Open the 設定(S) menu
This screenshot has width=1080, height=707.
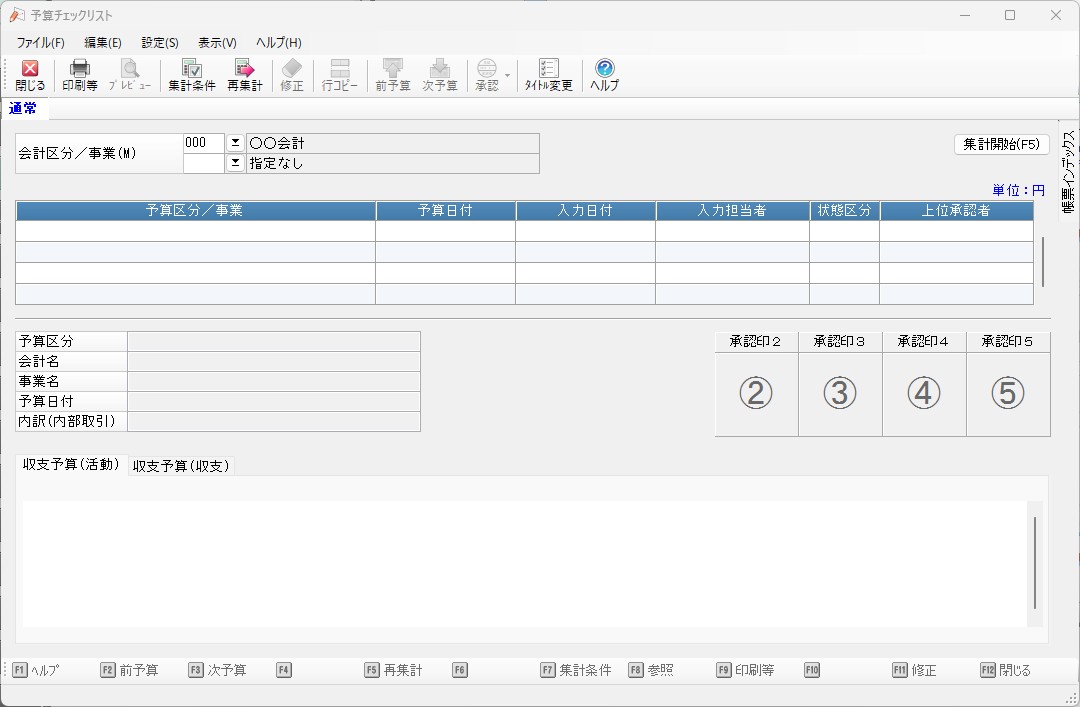pyautogui.click(x=160, y=43)
